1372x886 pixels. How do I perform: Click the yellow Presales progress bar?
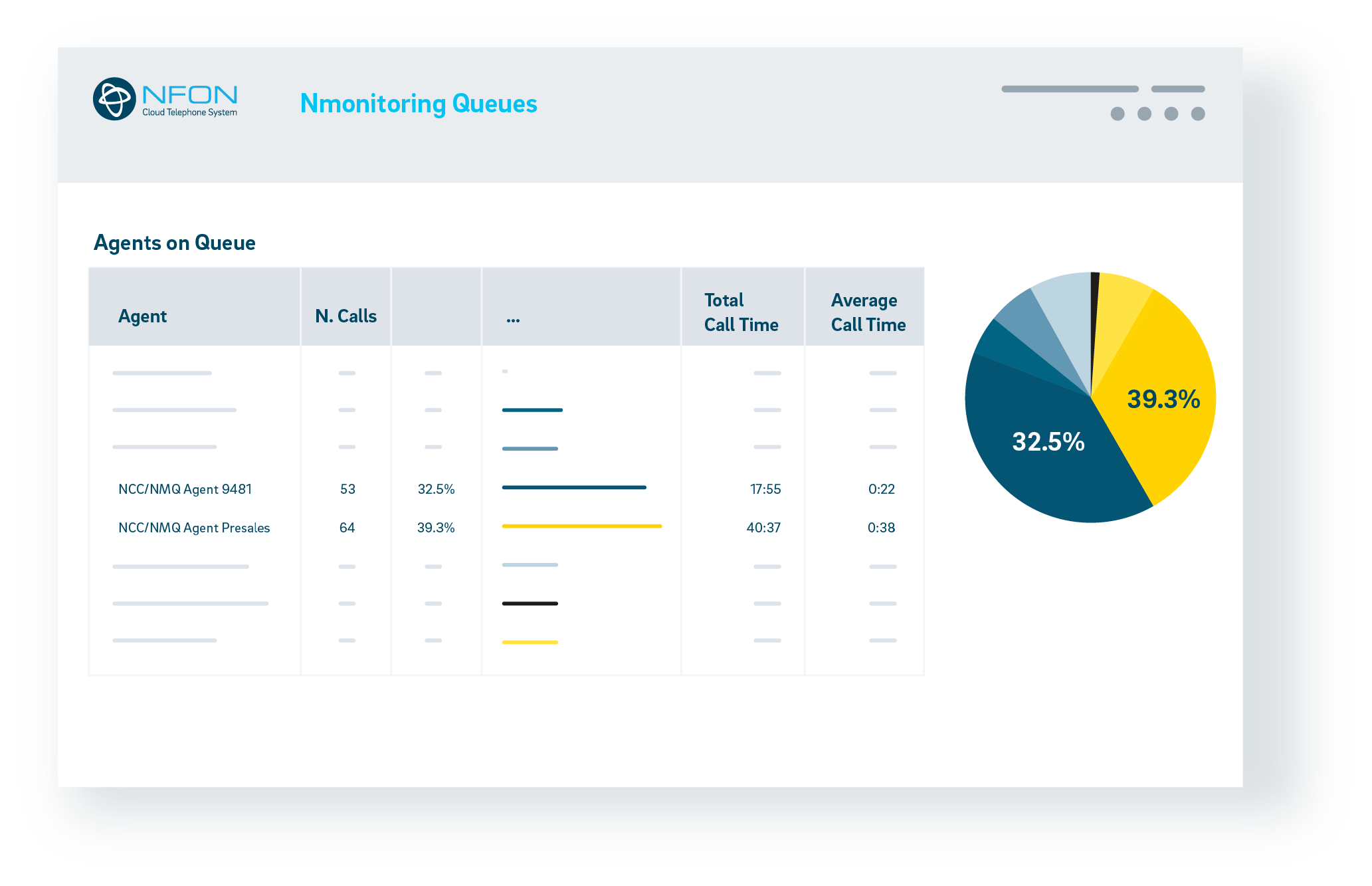(581, 526)
